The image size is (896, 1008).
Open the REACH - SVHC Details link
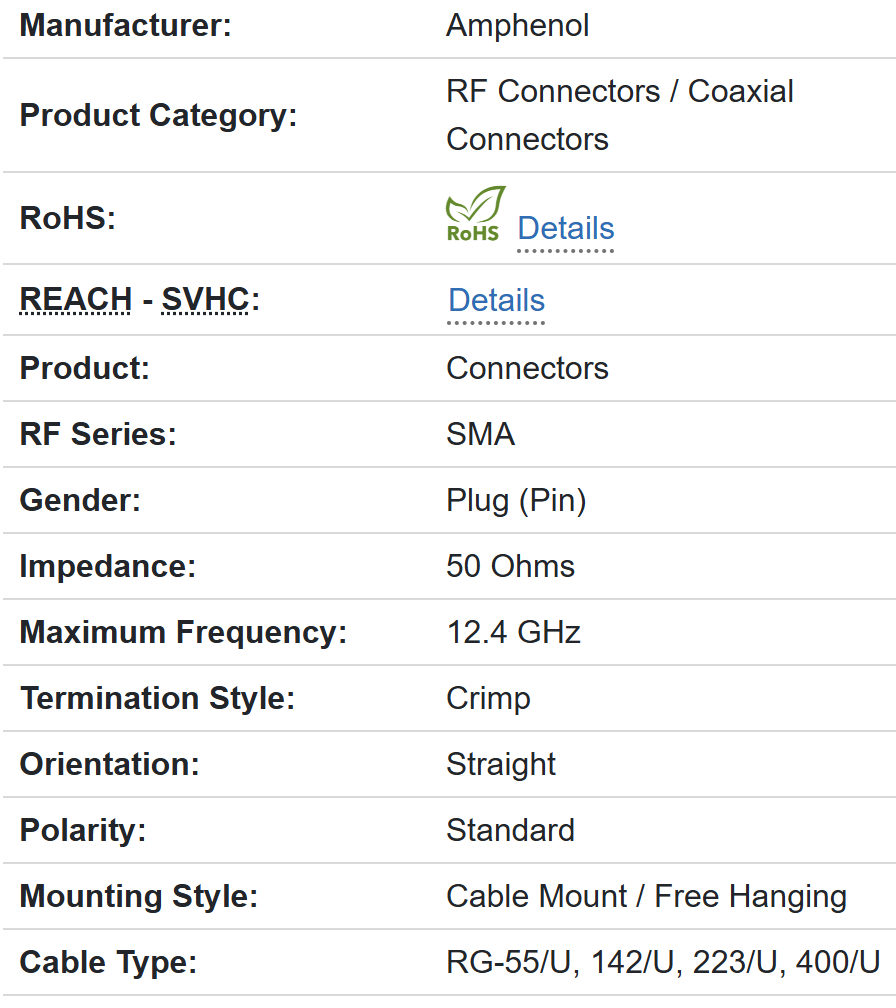[497, 300]
